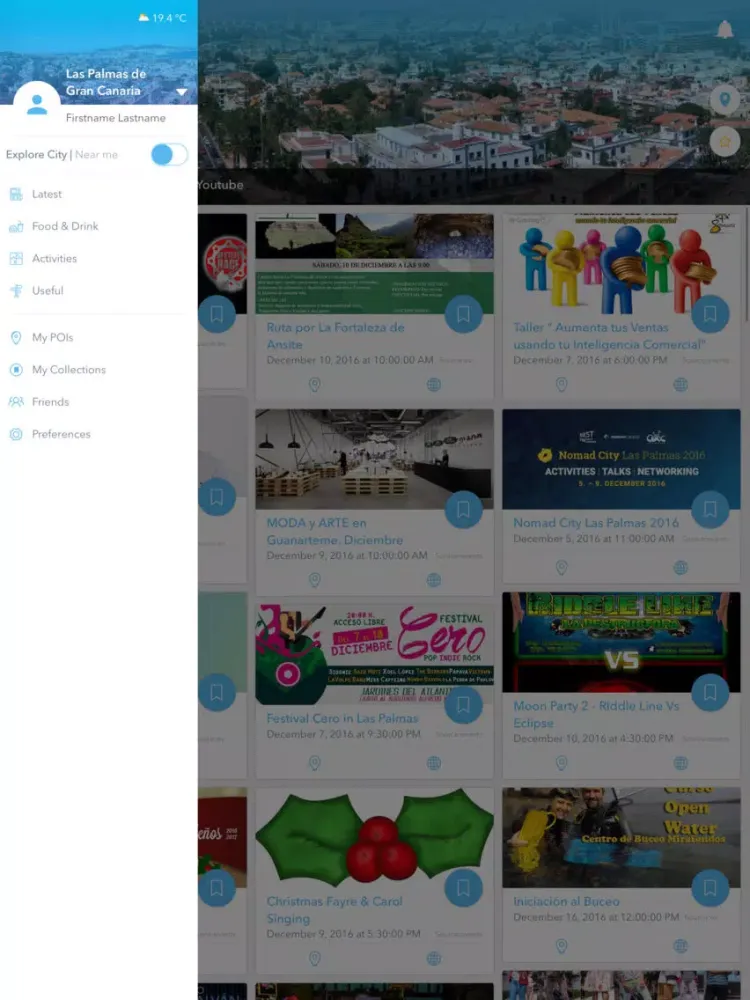
Task: Bookmark the Festival Cero in Las Palmas event
Action: click(x=464, y=705)
